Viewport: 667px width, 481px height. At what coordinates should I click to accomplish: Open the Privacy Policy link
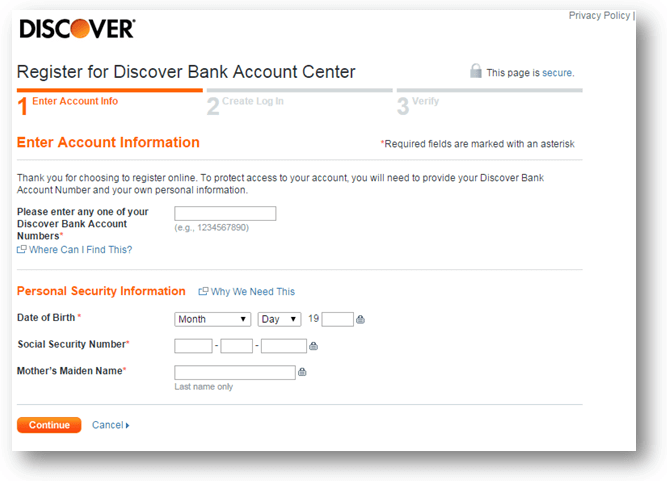click(x=599, y=16)
